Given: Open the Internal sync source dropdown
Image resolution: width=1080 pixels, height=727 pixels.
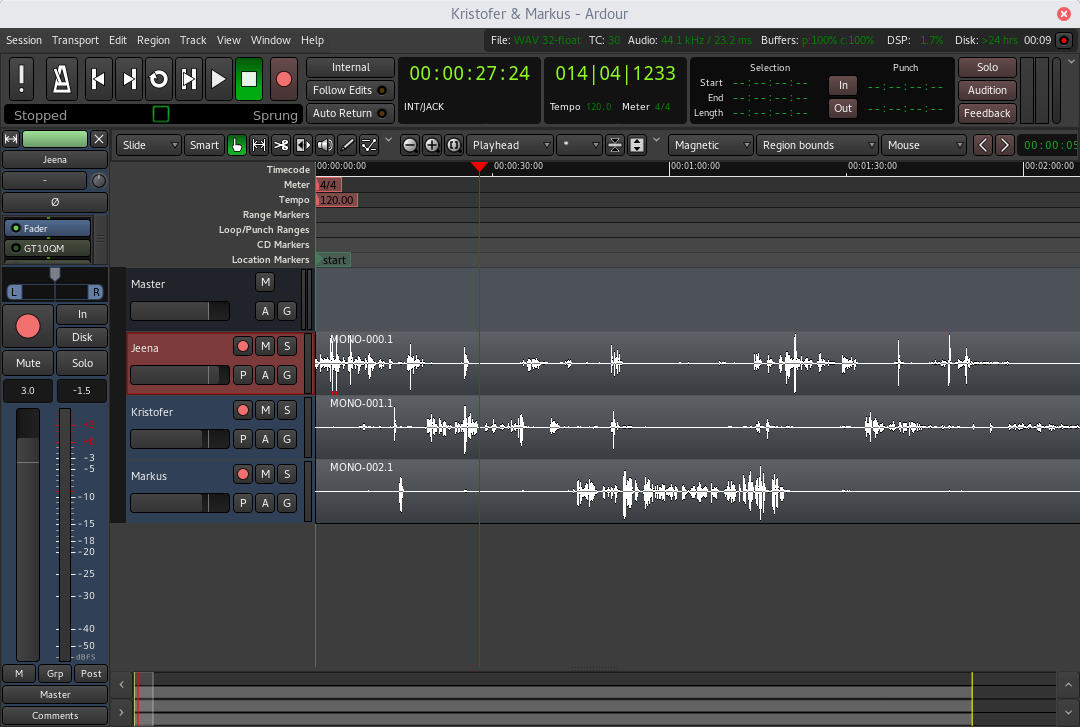Looking at the screenshot, I should [350, 68].
